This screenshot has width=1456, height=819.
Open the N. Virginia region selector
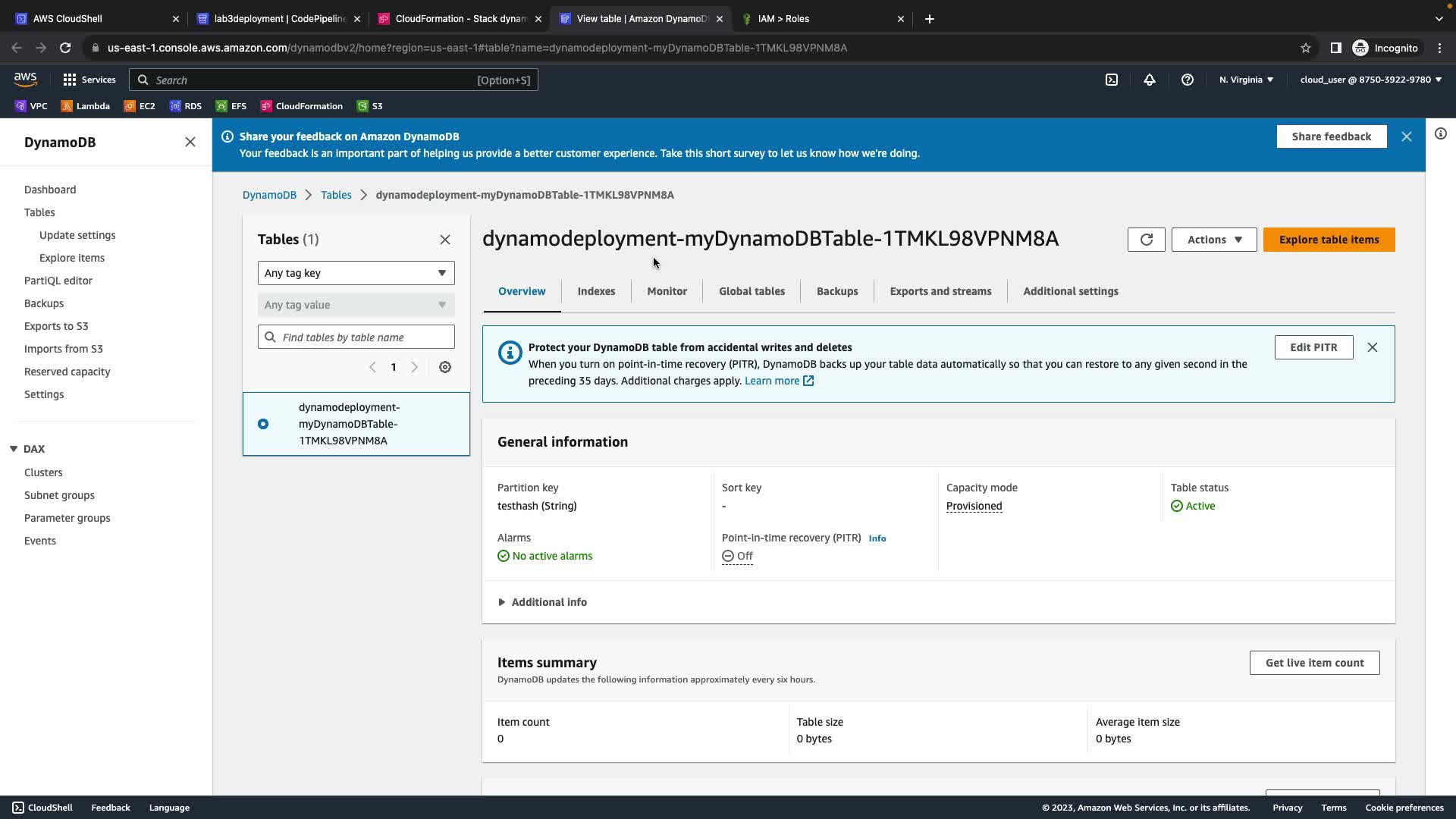point(1246,80)
